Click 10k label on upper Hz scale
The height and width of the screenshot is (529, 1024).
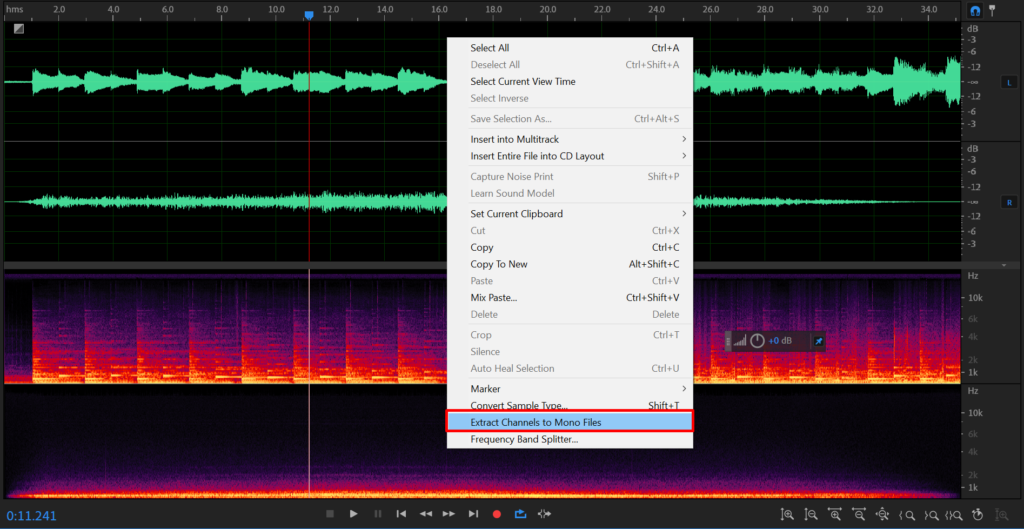pyautogui.click(x=975, y=298)
